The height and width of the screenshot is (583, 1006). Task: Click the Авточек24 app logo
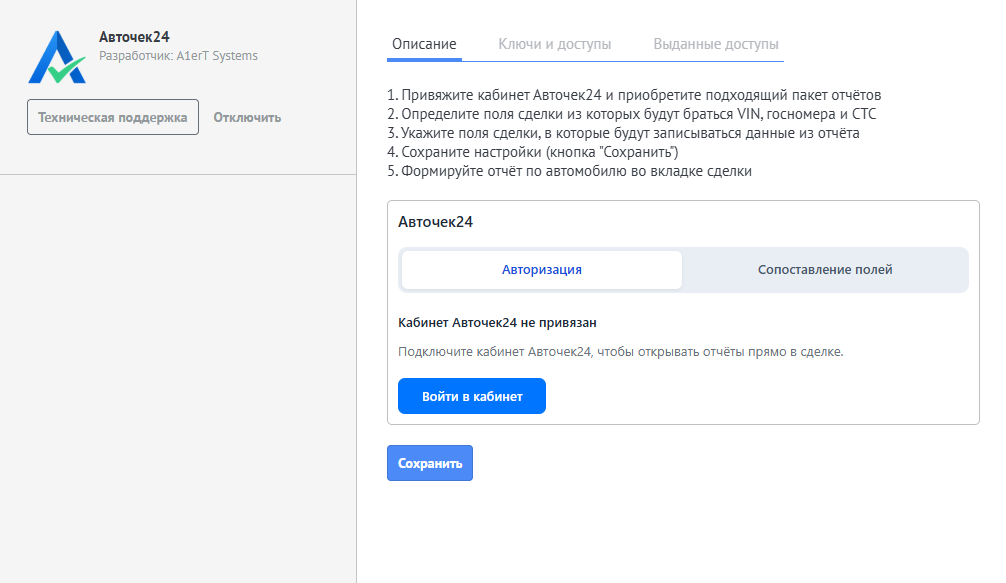click(57, 57)
